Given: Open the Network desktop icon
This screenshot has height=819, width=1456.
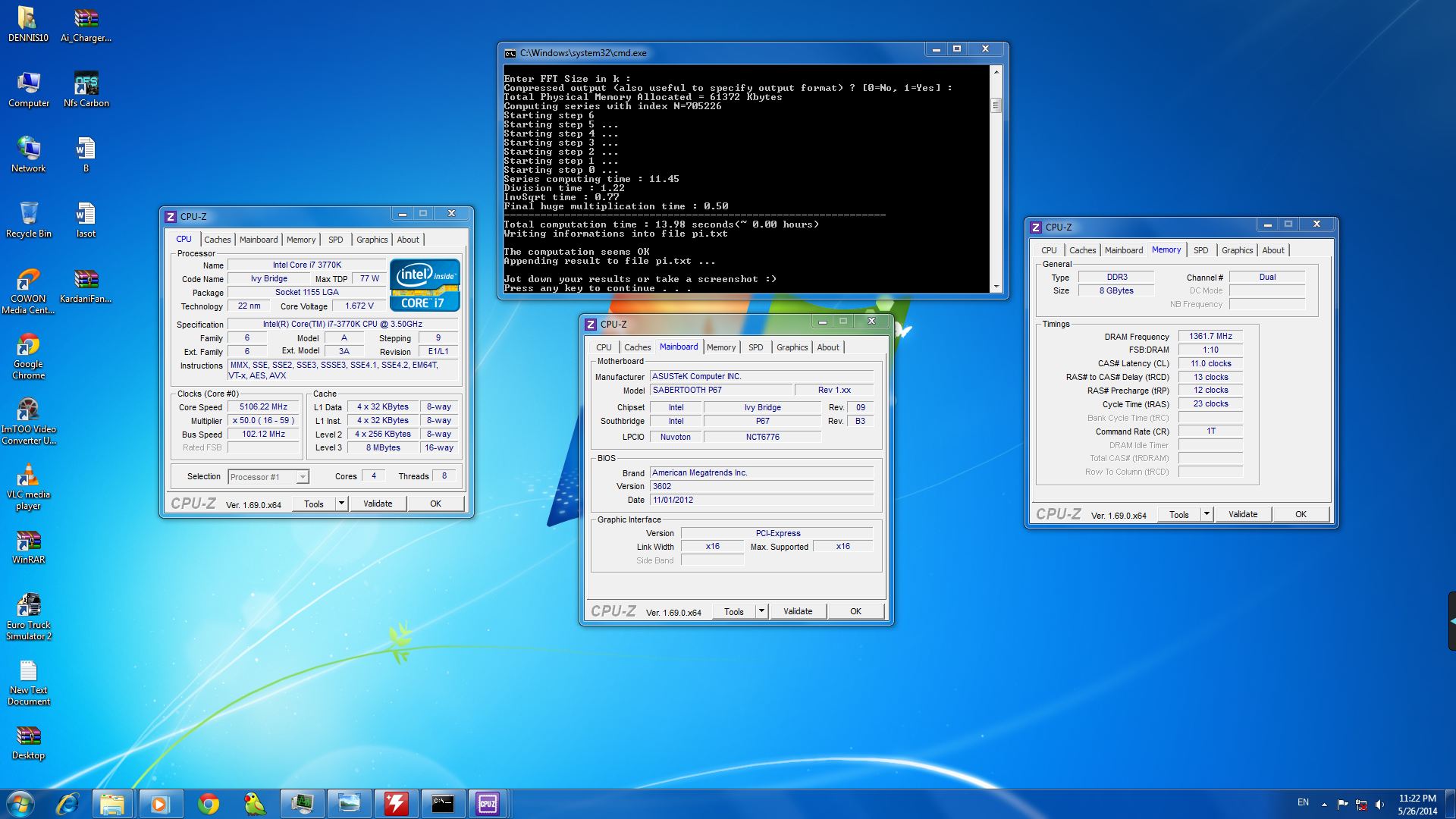Looking at the screenshot, I should pyautogui.click(x=28, y=155).
